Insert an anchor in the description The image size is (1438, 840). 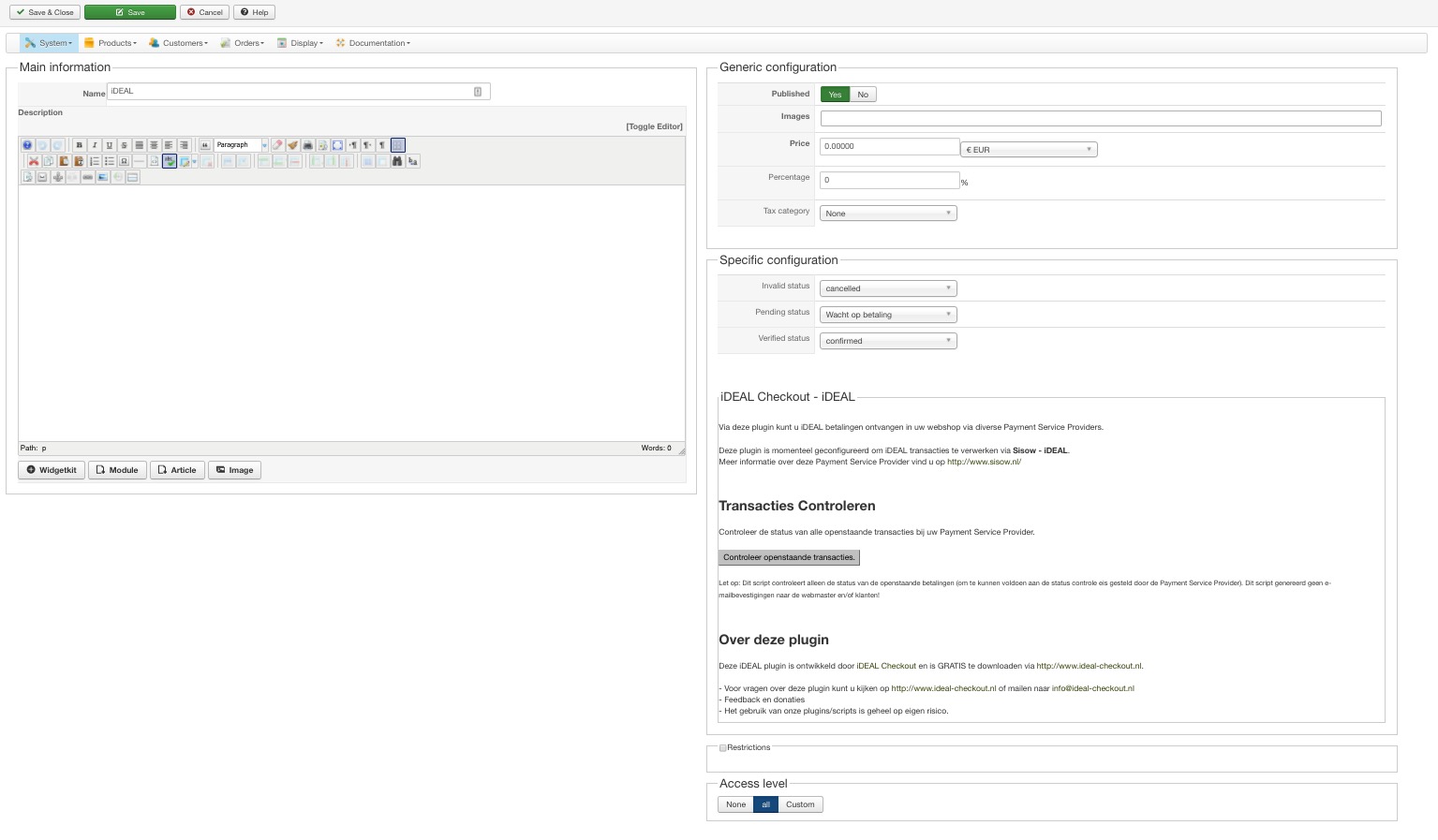pyautogui.click(x=58, y=177)
